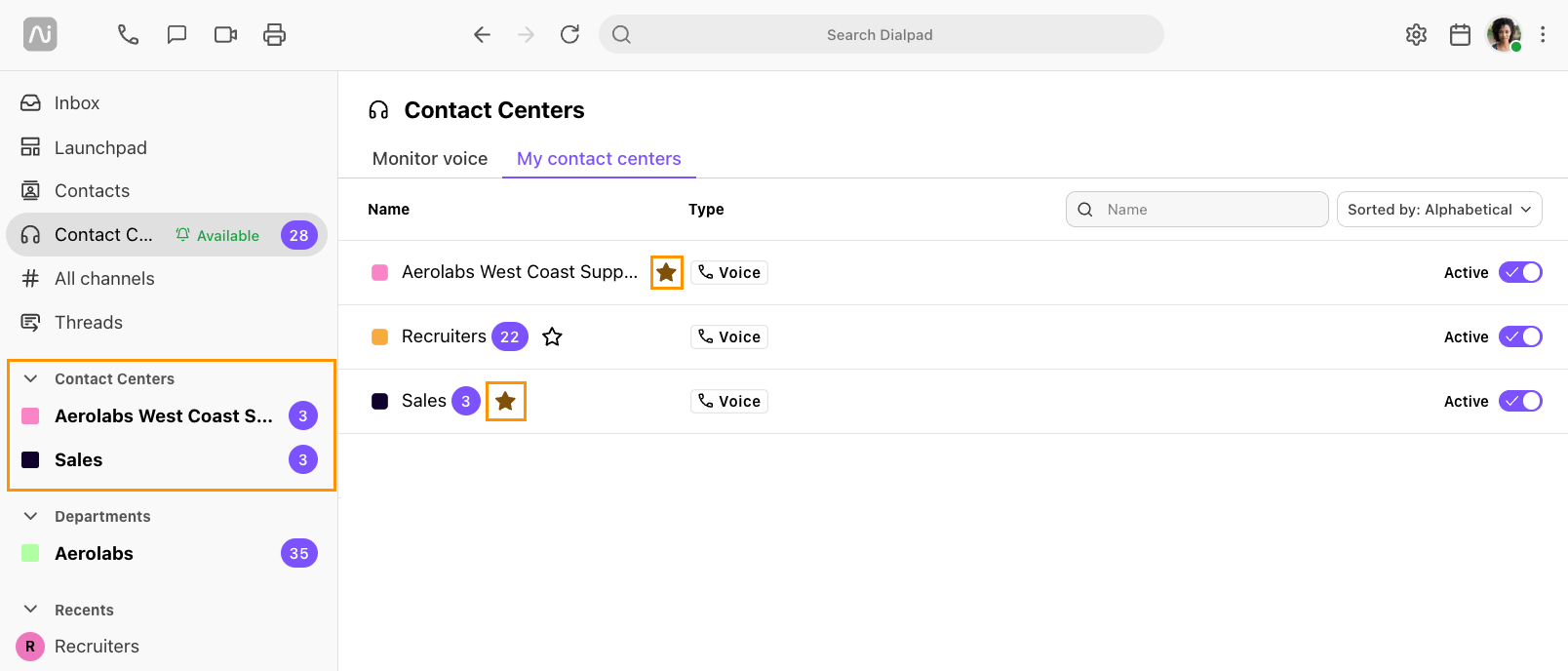1568x671 pixels.
Task: Switch to Monitor voice tab
Action: [430, 159]
